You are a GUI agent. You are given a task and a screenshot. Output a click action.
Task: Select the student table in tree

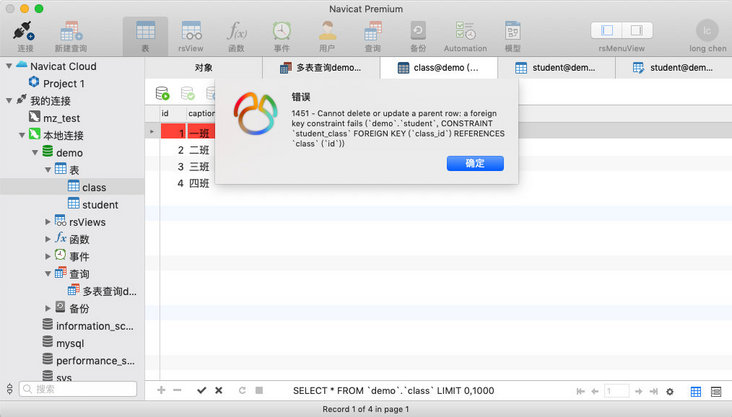tap(100, 205)
